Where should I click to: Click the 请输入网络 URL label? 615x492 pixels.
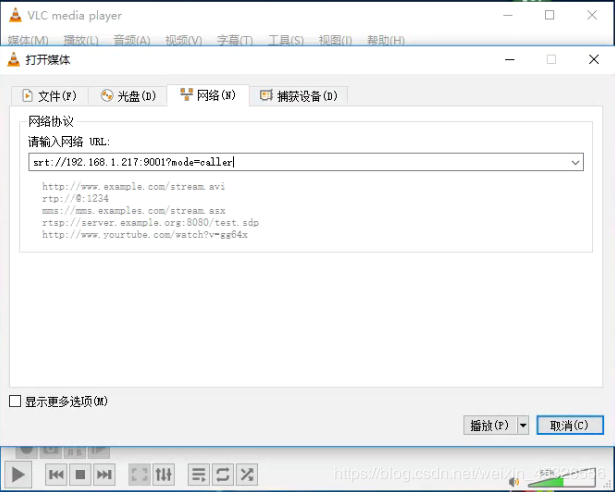pyautogui.click(x=69, y=141)
